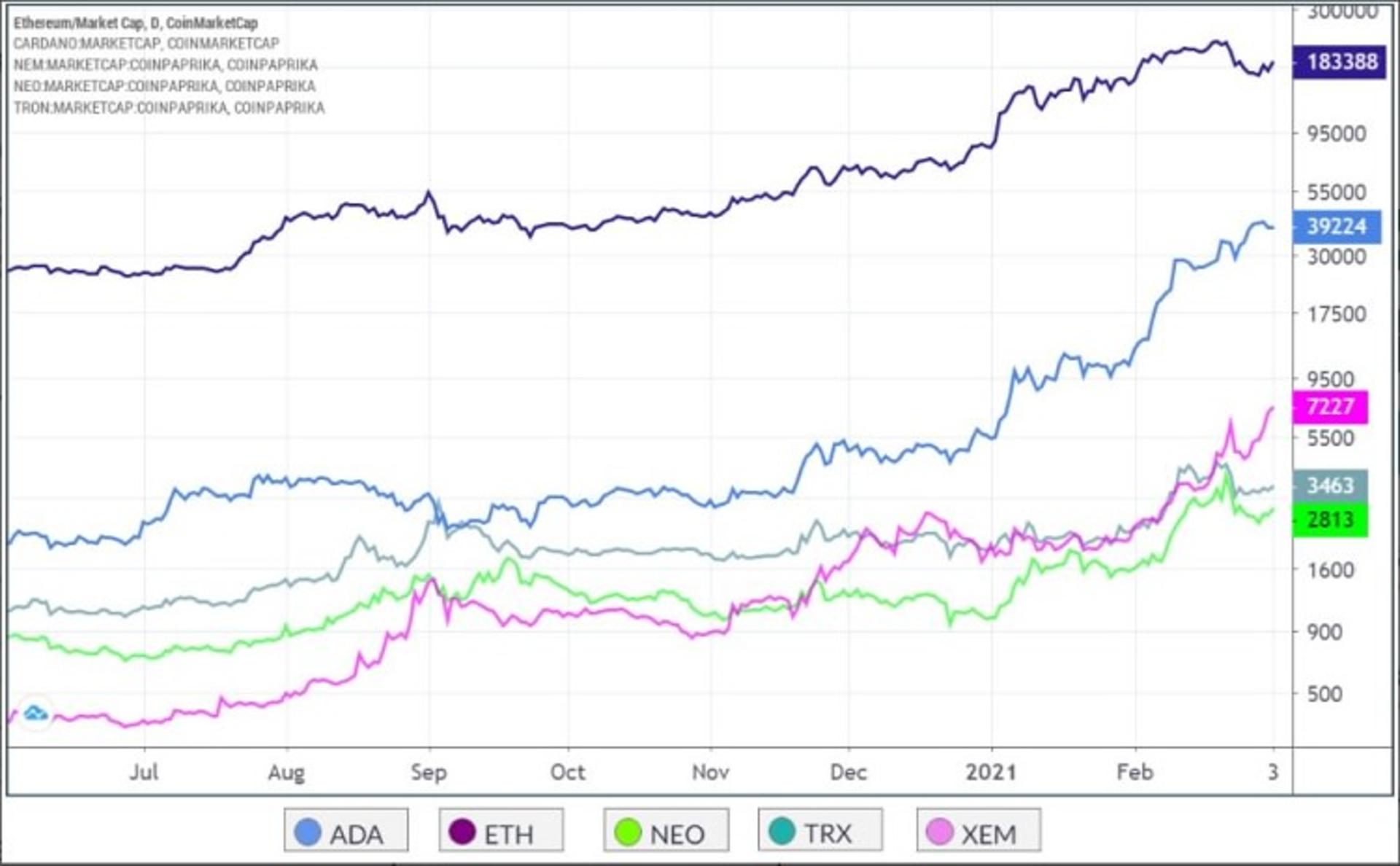Click the 183388 Ethereum price tag

[x=1339, y=62]
